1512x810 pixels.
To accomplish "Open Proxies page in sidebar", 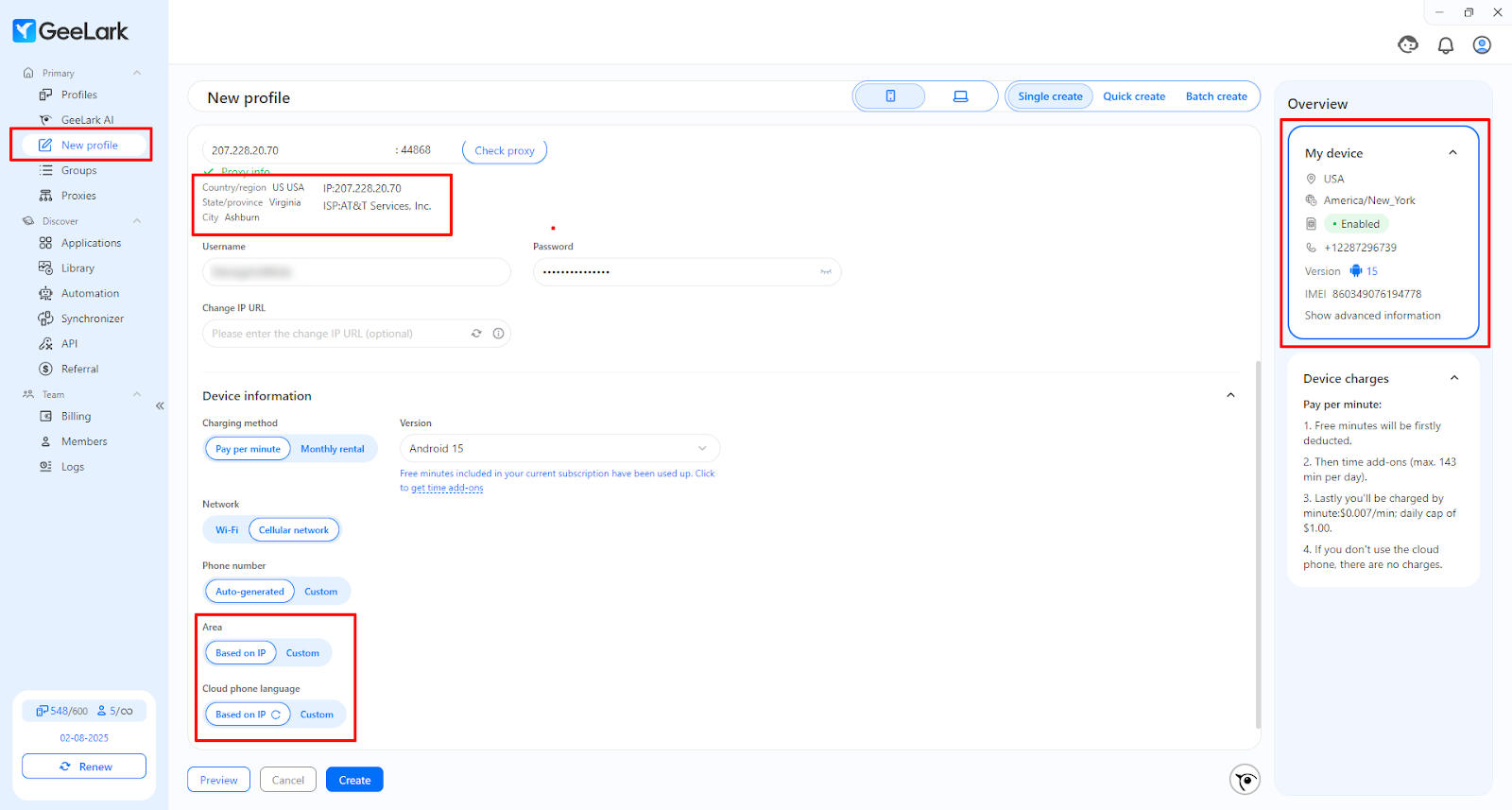I will click(x=78, y=196).
